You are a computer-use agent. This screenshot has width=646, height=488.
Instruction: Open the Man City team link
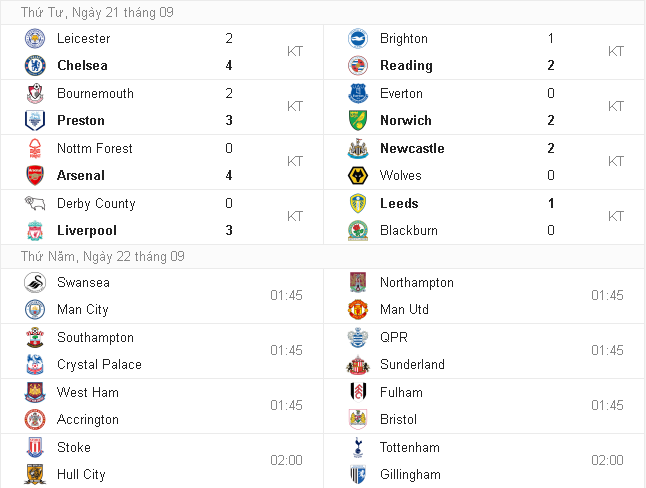point(83,310)
